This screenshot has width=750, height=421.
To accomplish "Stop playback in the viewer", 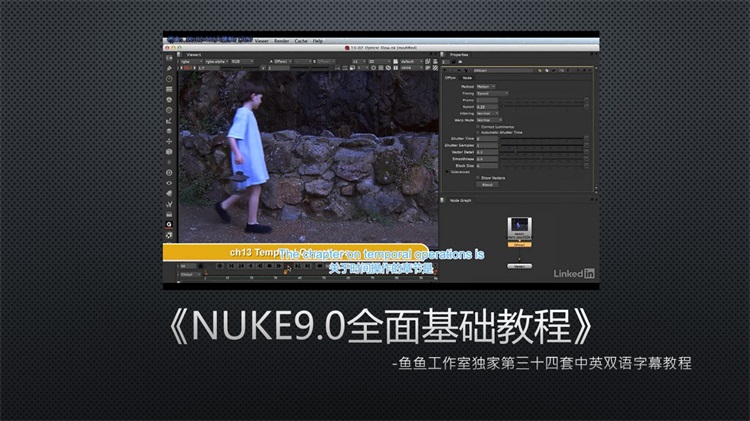I will (x=269, y=266).
